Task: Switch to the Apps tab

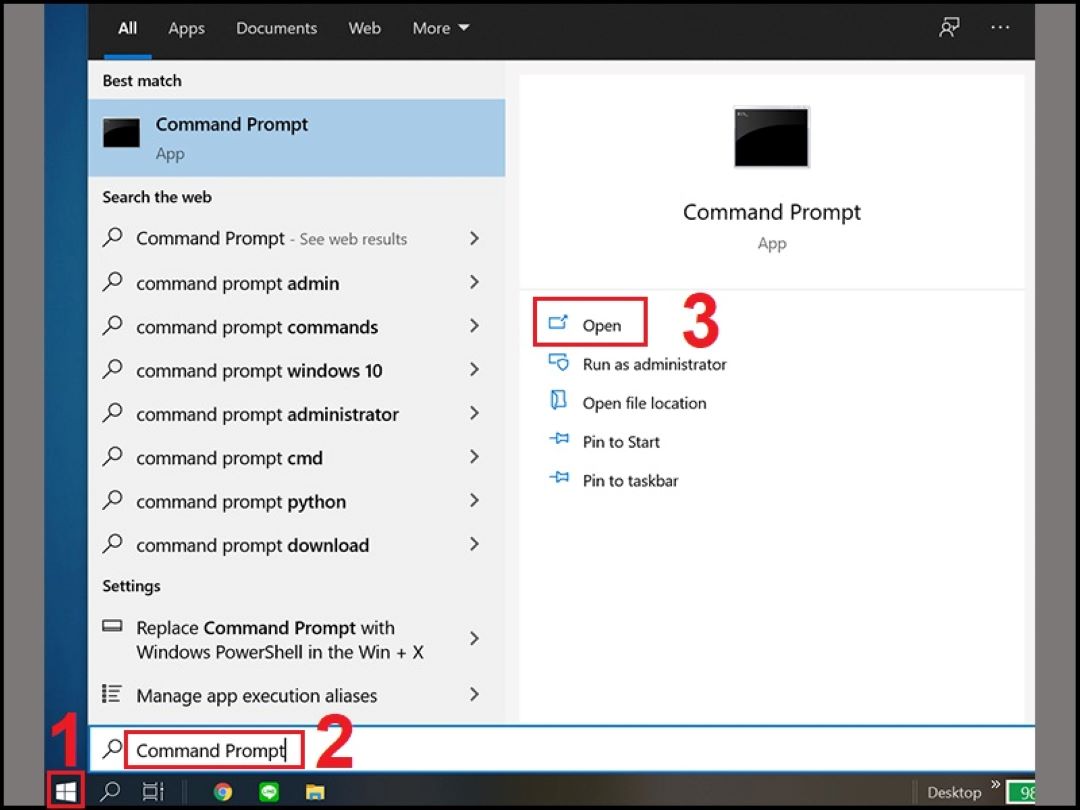Action: click(186, 28)
